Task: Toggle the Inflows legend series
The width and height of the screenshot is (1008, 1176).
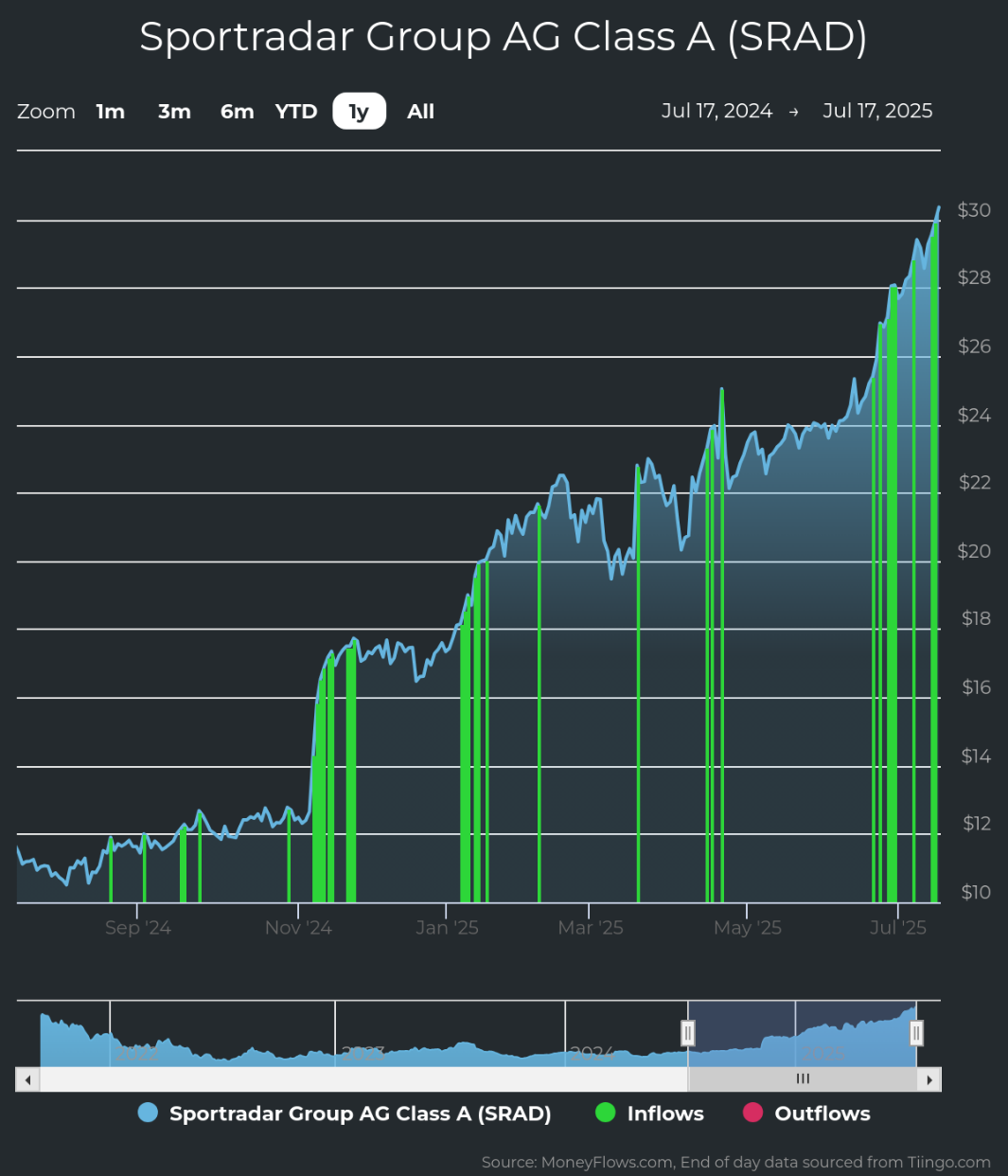Action: point(649,1114)
